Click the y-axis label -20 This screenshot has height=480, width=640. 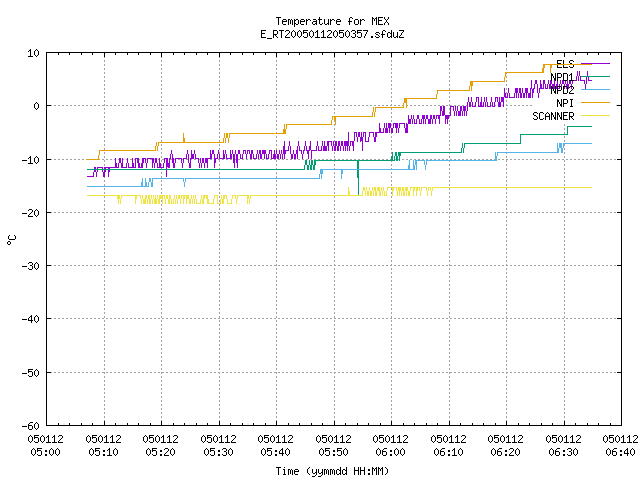point(31,213)
